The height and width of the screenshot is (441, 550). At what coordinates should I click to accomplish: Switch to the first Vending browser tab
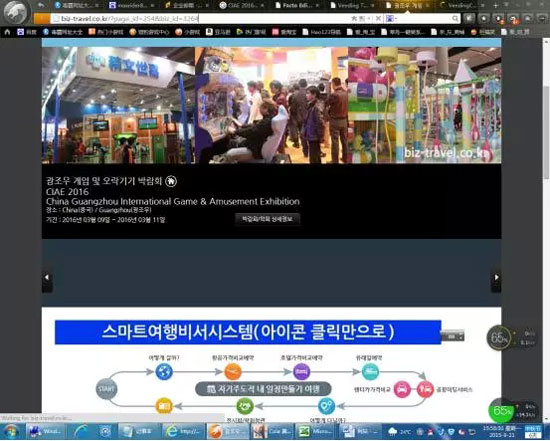353,5
